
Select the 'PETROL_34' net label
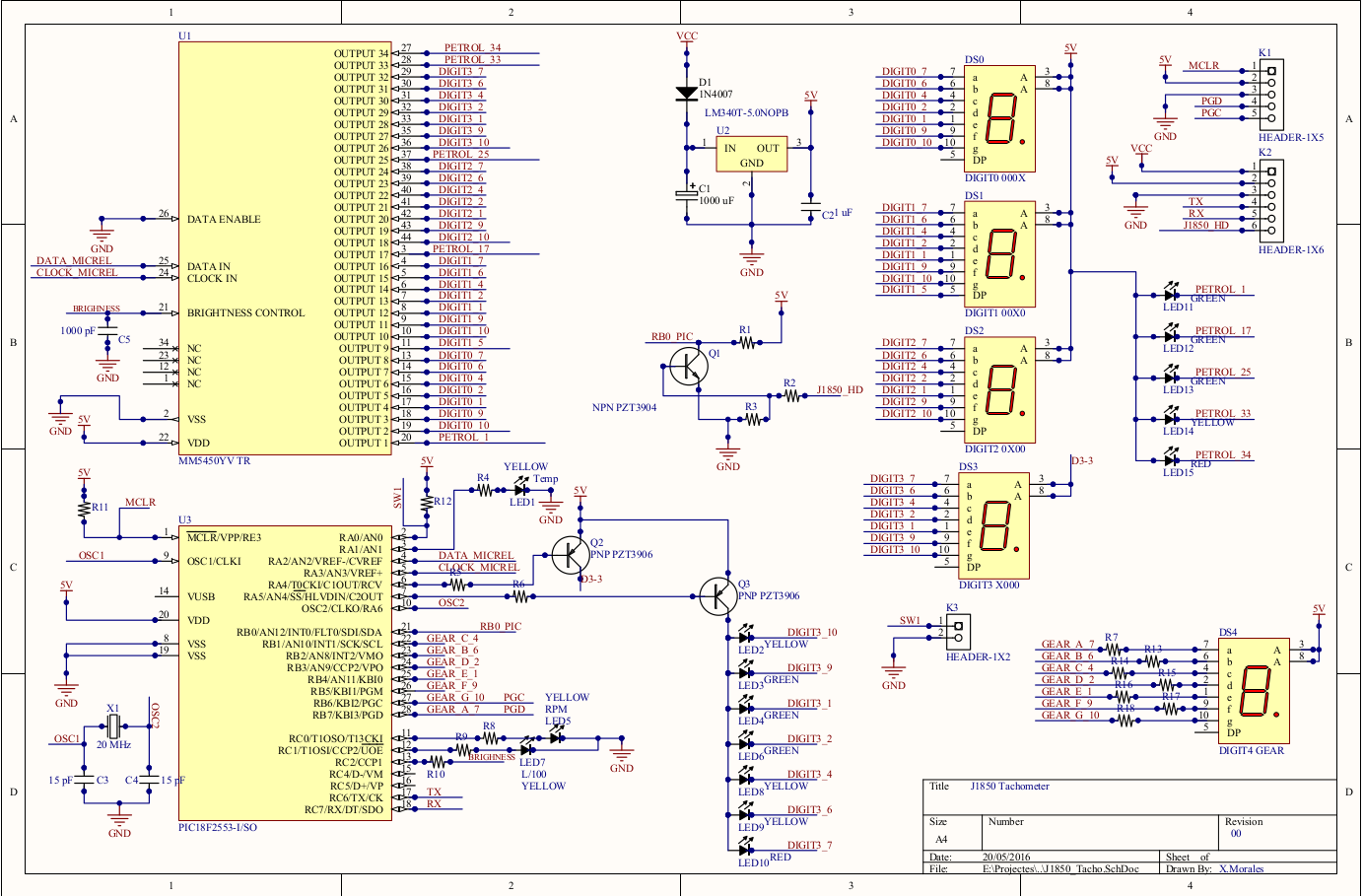pos(472,47)
